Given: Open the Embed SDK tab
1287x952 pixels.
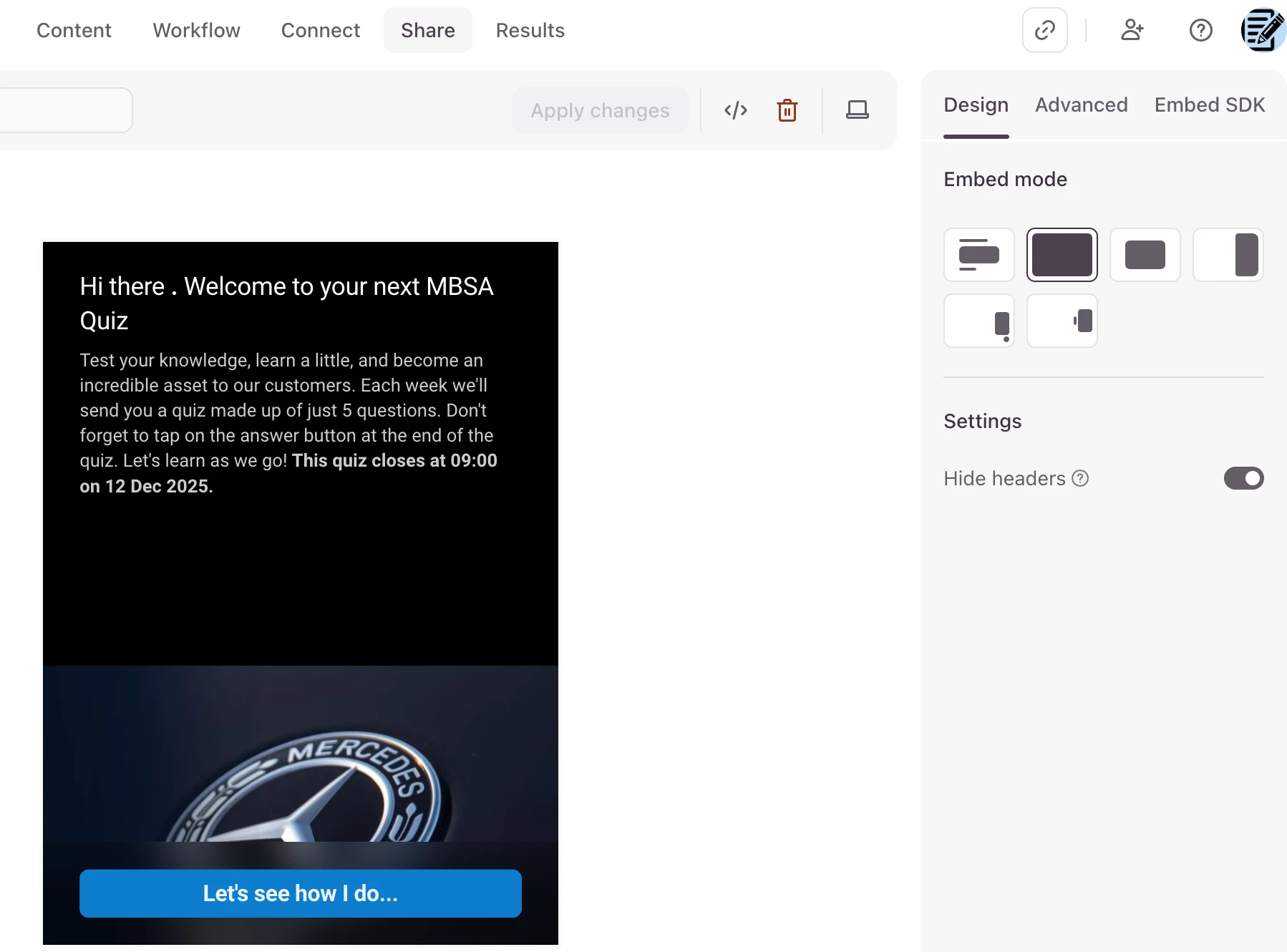Looking at the screenshot, I should click(x=1209, y=105).
